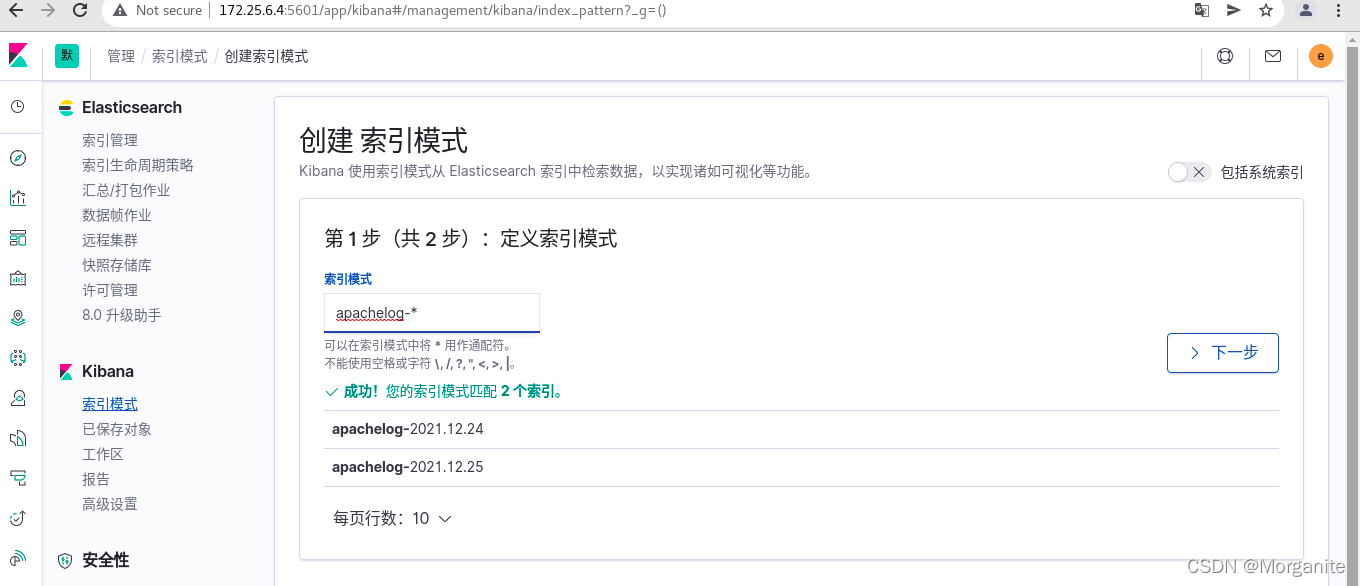The height and width of the screenshot is (586, 1360).
Task: Select apachelog-2021.12.24 index row
Action: (x=801, y=429)
